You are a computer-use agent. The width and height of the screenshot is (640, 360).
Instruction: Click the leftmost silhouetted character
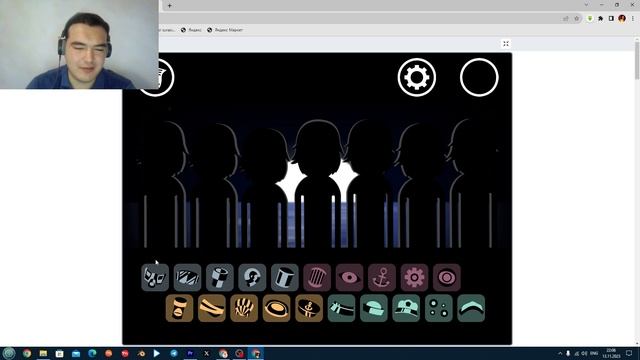click(163, 184)
